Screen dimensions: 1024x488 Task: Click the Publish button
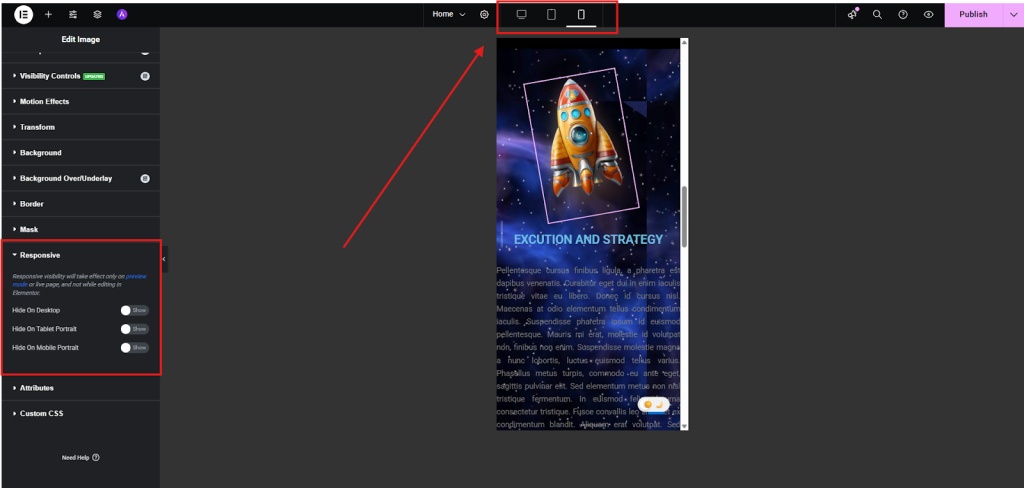click(973, 14)
